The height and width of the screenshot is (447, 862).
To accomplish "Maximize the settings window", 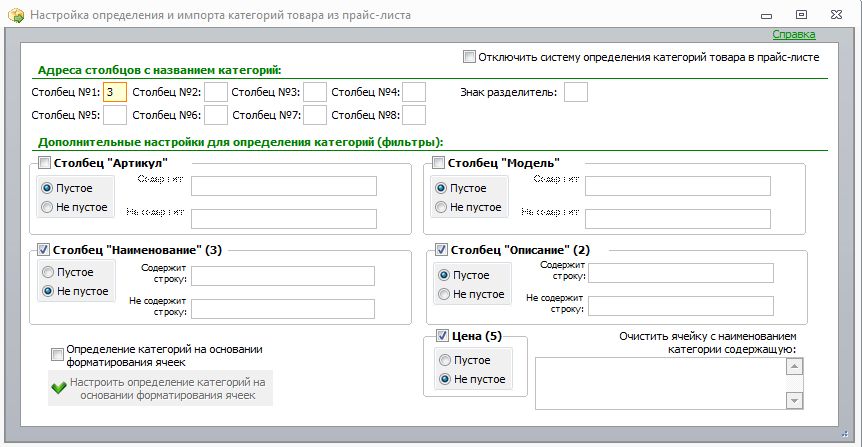I will click(x=802, y=15).
